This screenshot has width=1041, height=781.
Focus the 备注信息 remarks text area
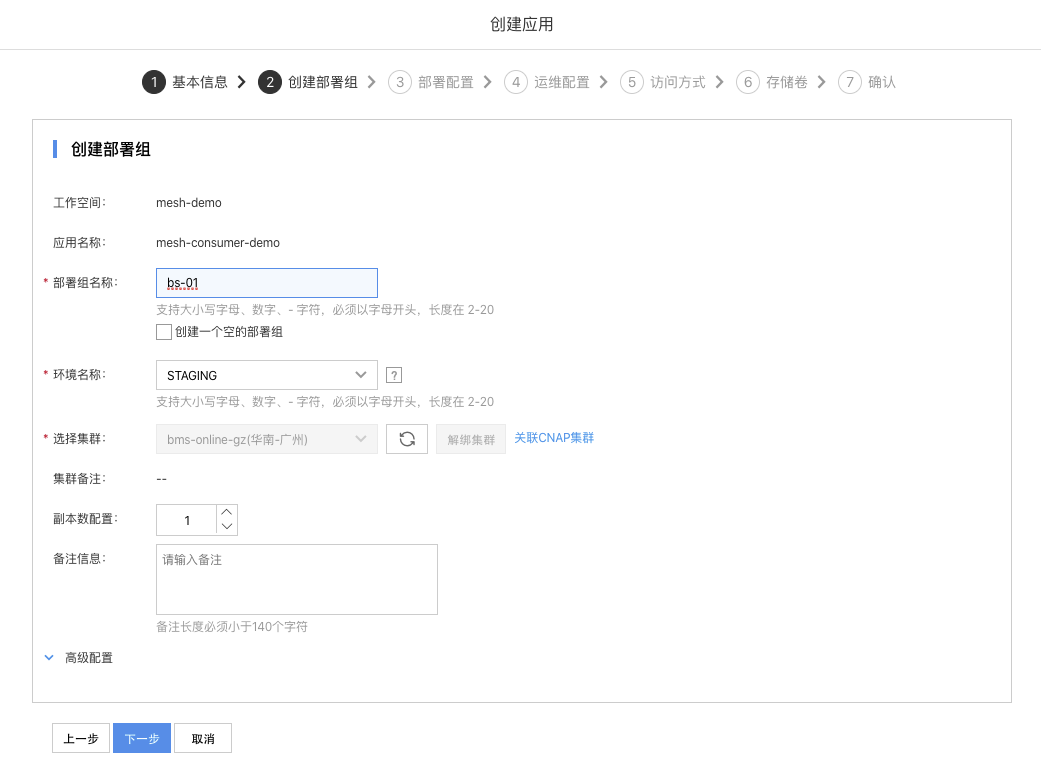[x=297, y=579]
